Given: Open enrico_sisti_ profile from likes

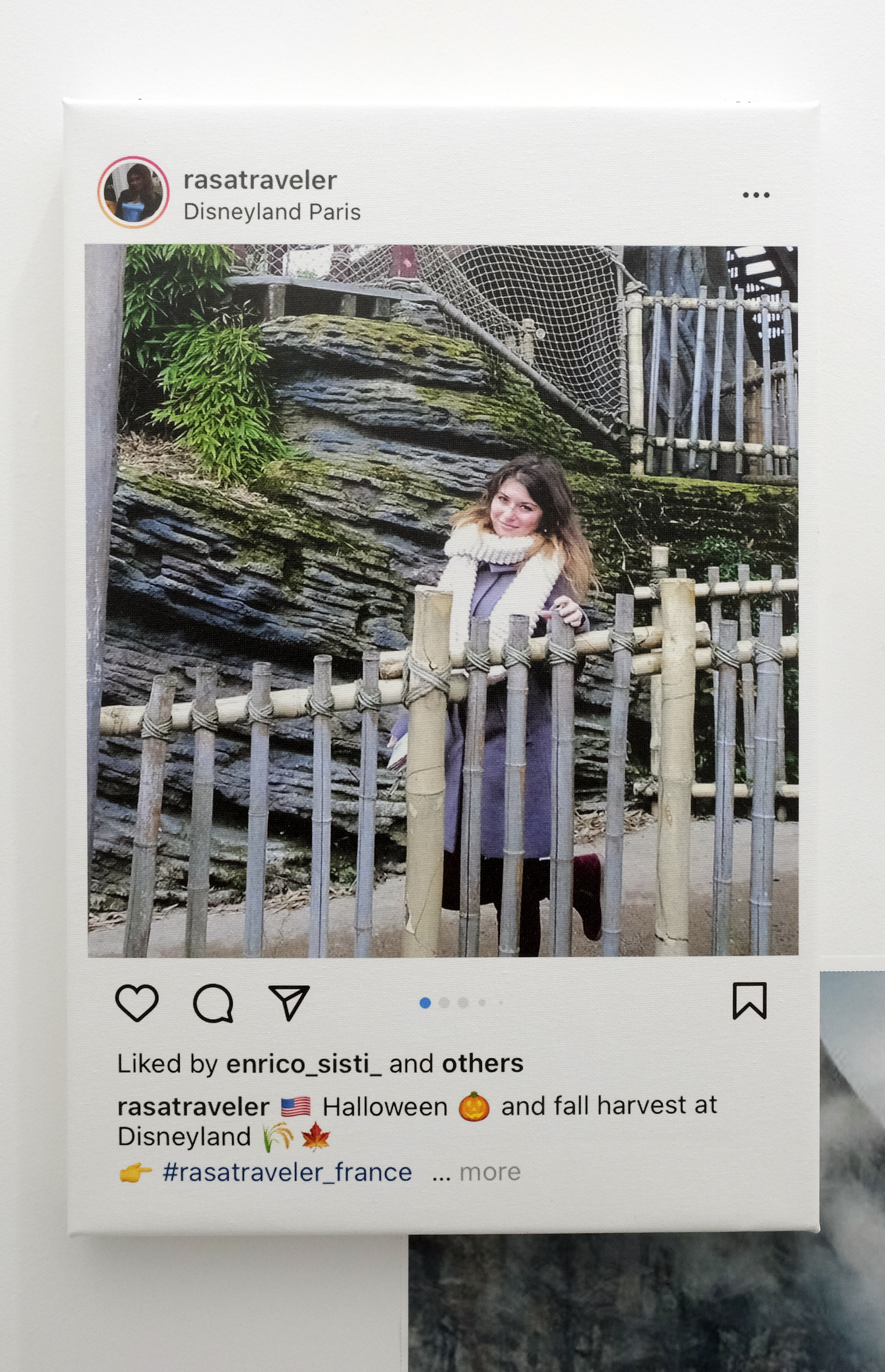Looking at the screenshot, I should pos(304,1064).
